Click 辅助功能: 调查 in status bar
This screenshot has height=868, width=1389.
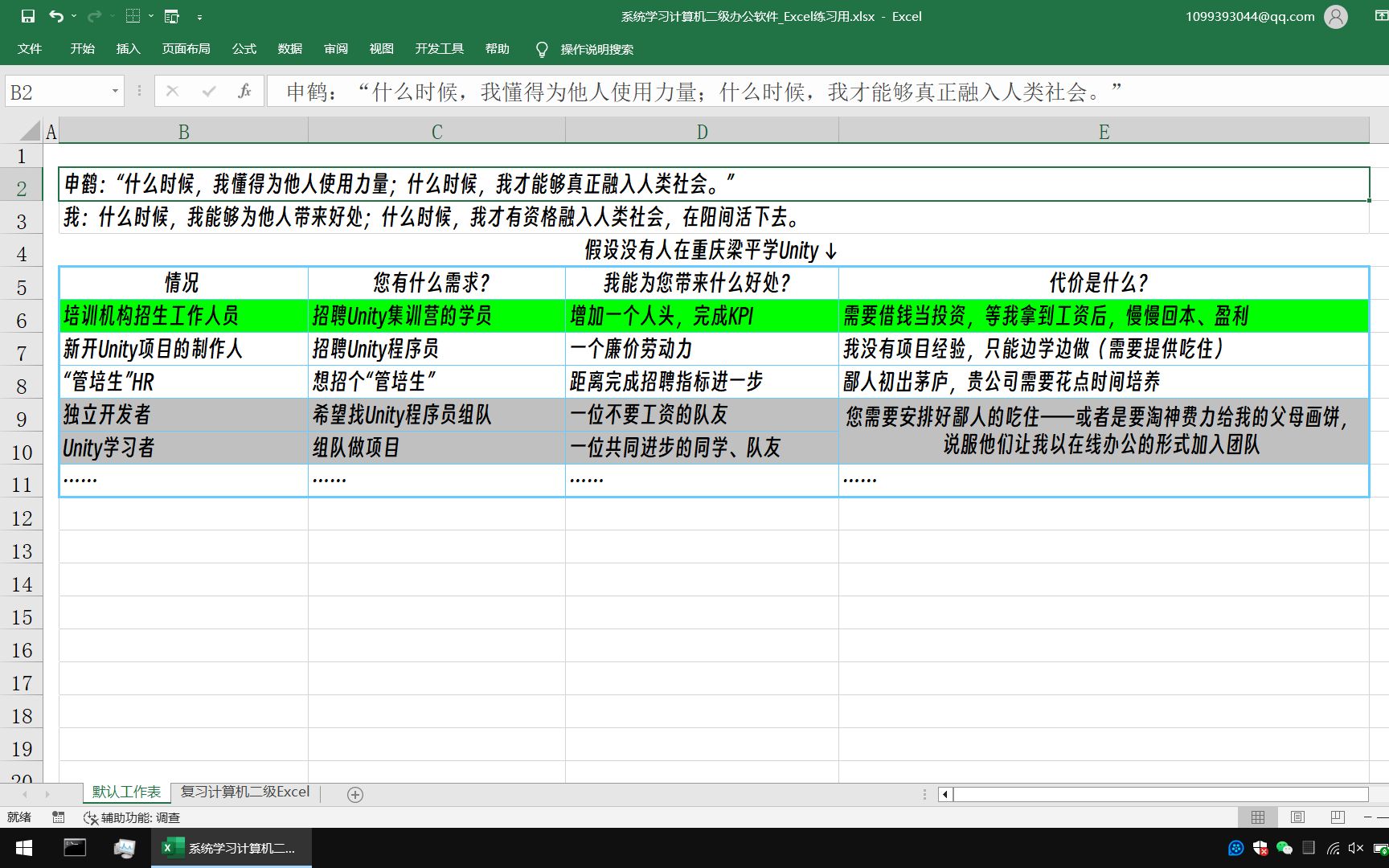coord(132,817)
